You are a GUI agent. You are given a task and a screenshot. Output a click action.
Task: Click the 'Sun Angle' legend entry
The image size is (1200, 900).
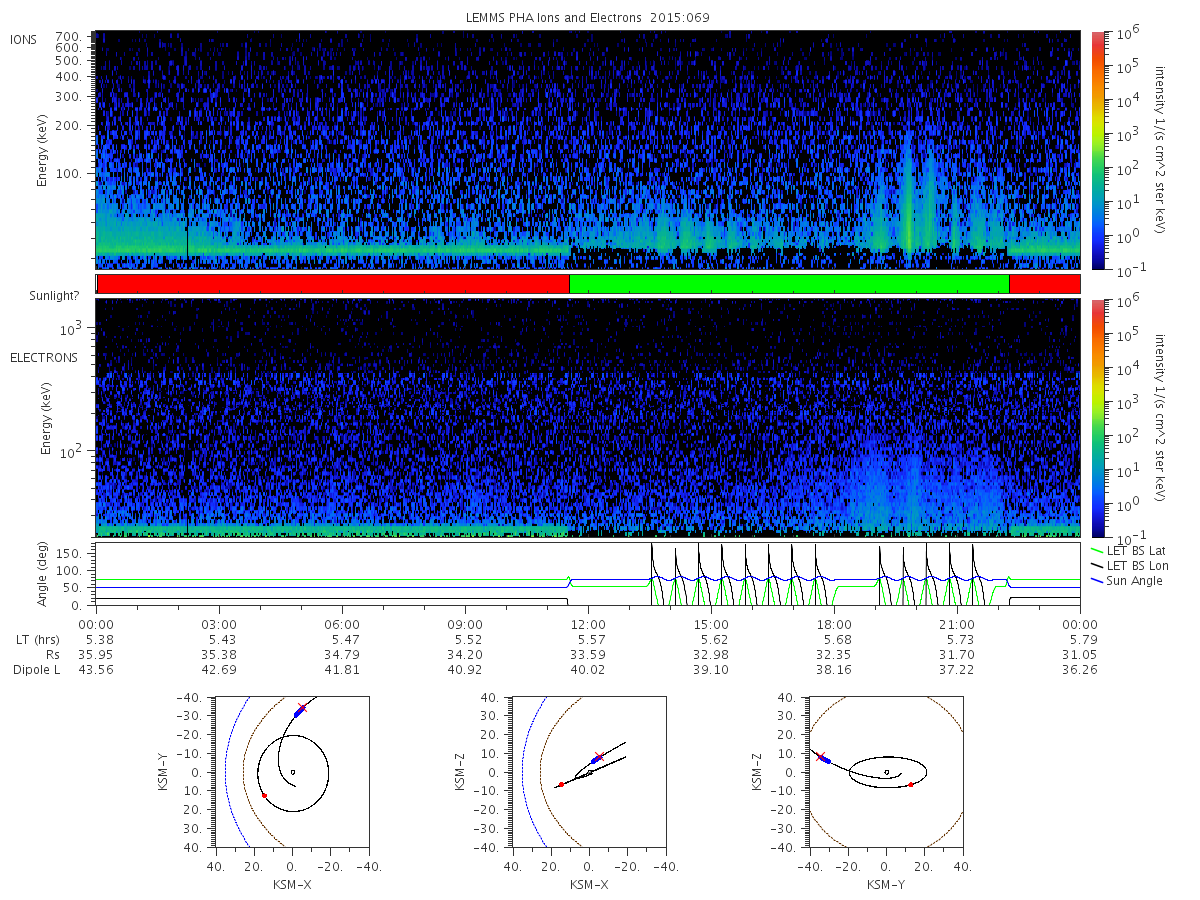coord(1126,581)
